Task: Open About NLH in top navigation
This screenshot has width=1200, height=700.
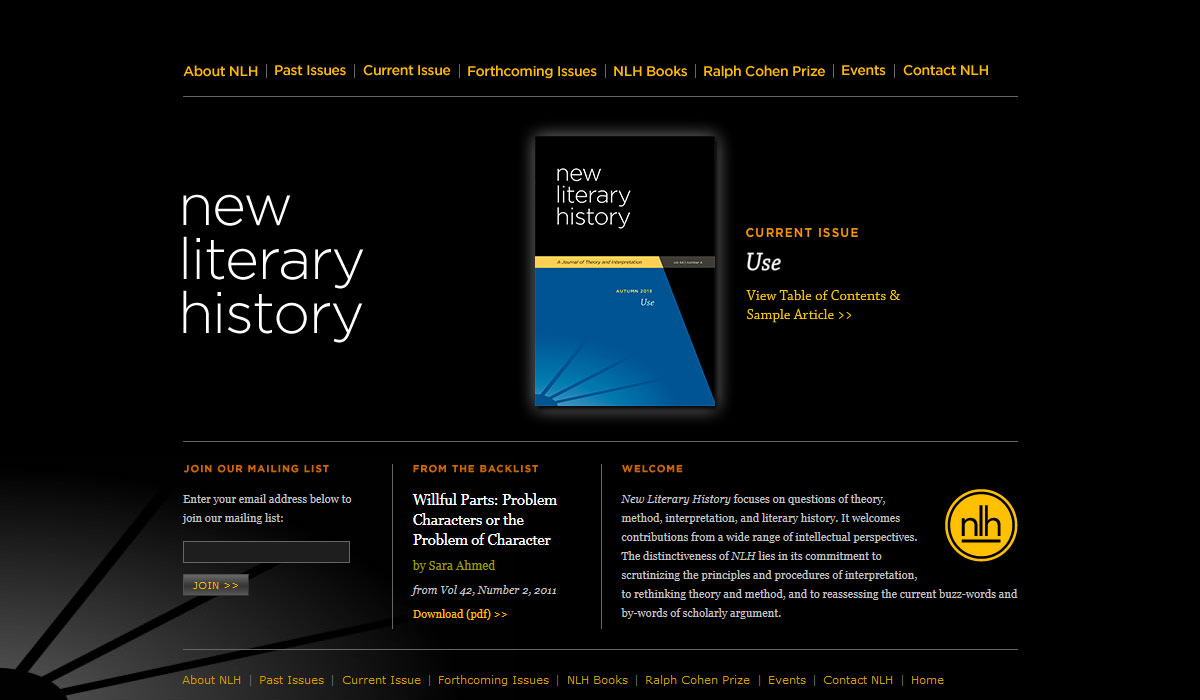Action: (x=221, y=71)
